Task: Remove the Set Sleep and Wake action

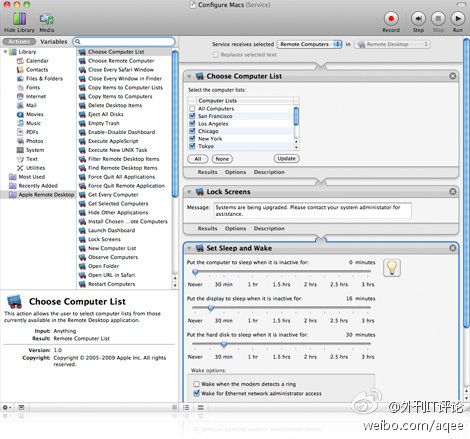Action: tap(453, 248)
